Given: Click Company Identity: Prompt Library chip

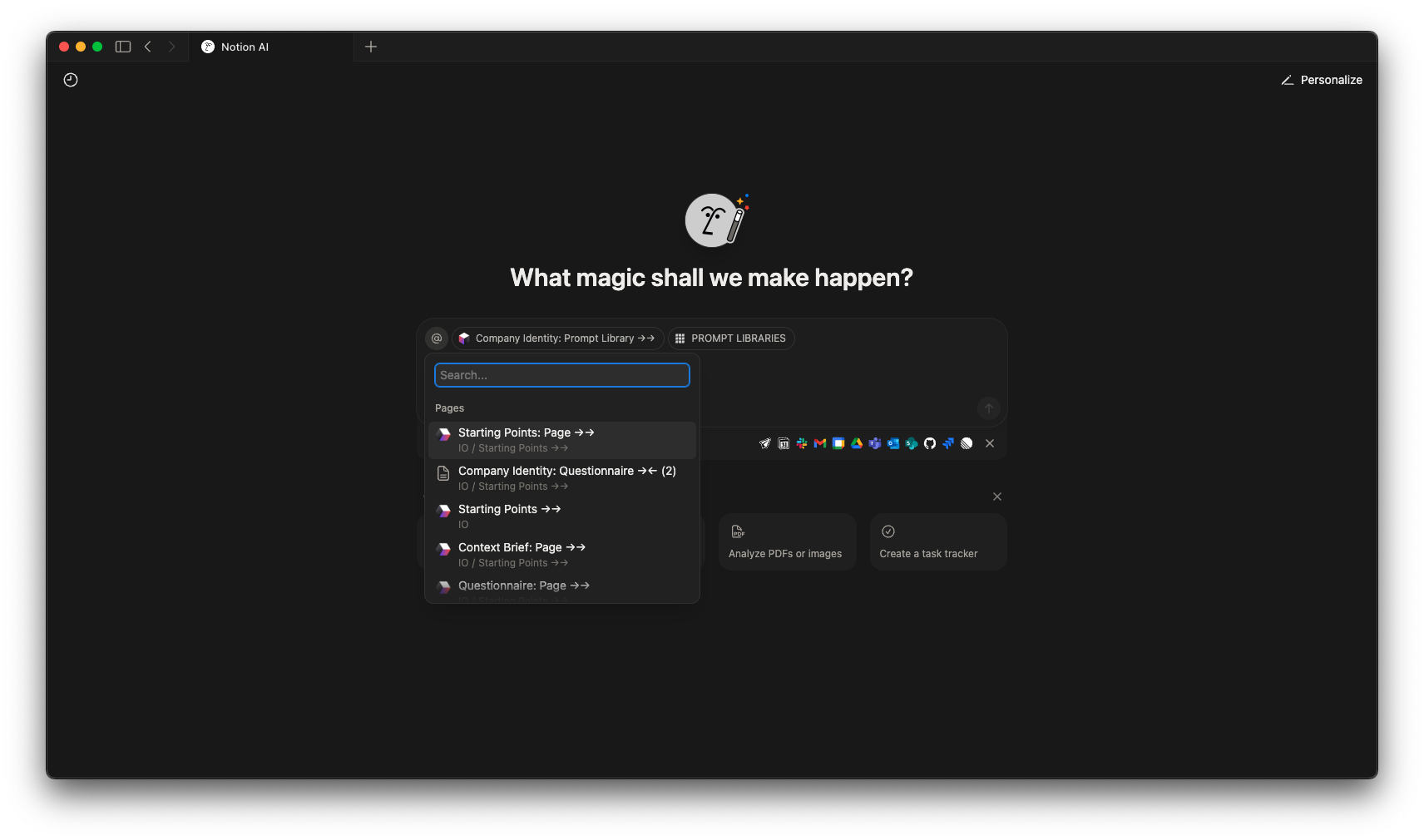Looking at the screenshot, I should coord(557,338).
